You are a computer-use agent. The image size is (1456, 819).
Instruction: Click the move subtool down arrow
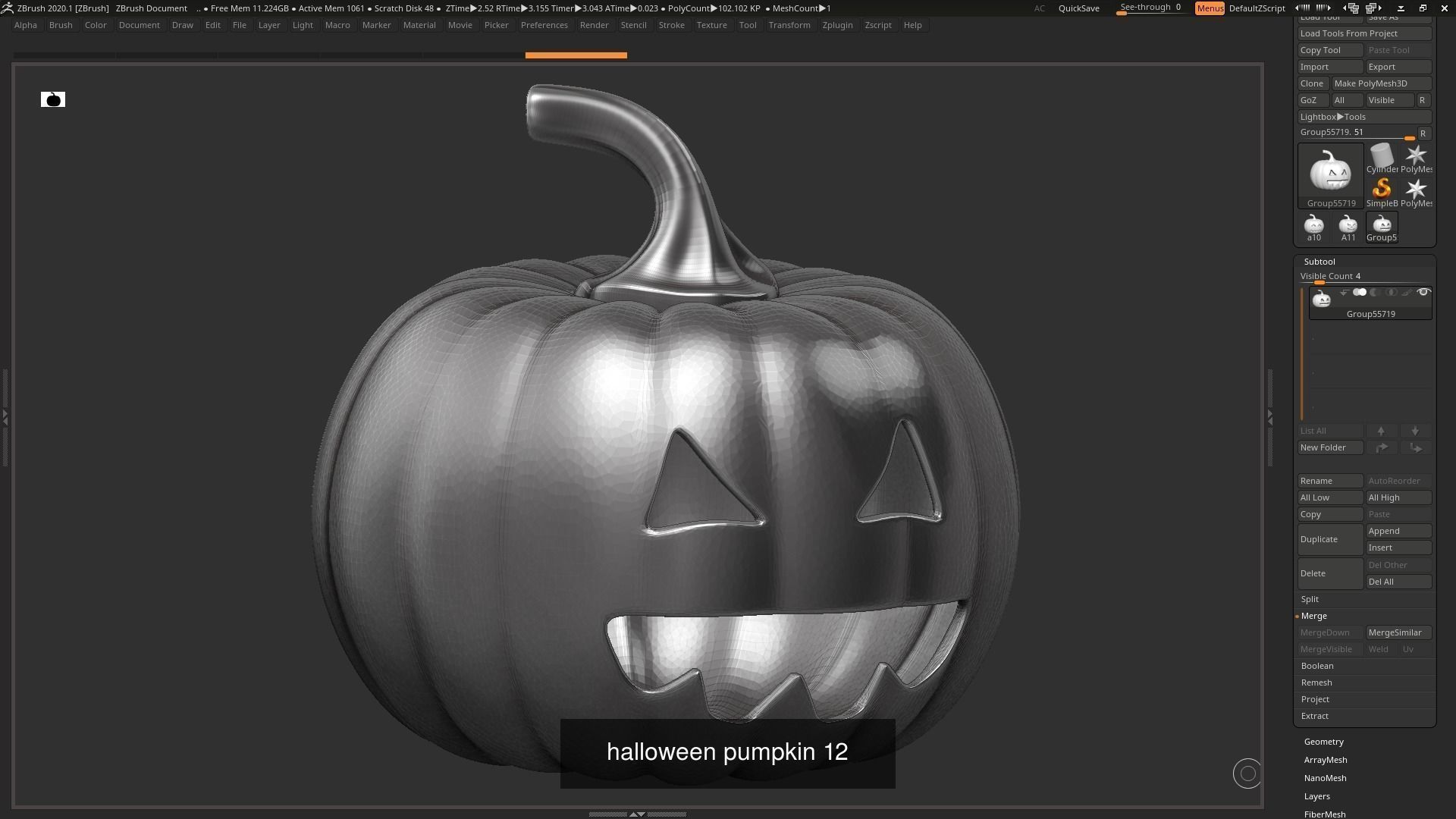pos(1415,431)
